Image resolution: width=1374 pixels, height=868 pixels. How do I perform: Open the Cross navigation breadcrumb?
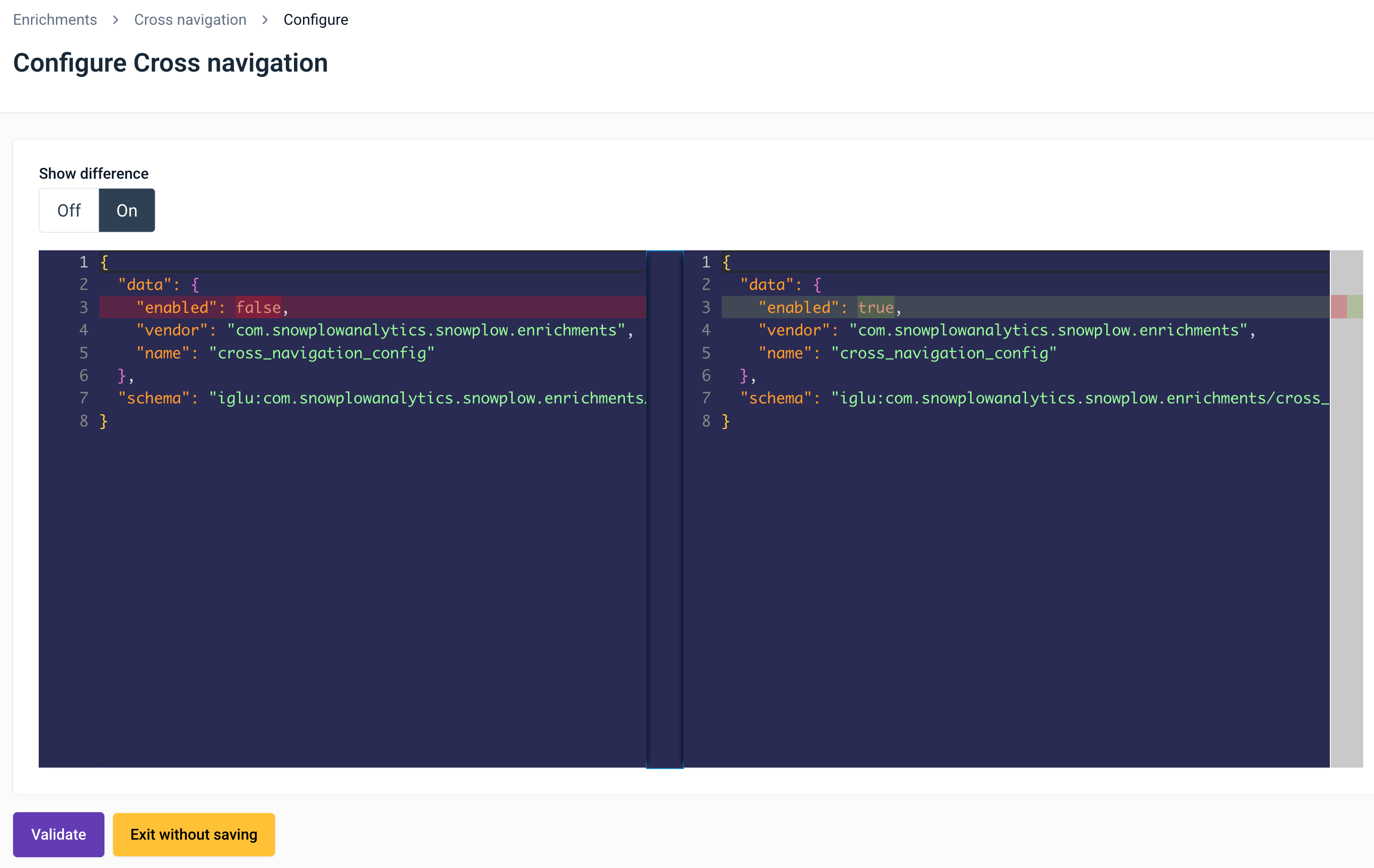[x=190, y=19]
